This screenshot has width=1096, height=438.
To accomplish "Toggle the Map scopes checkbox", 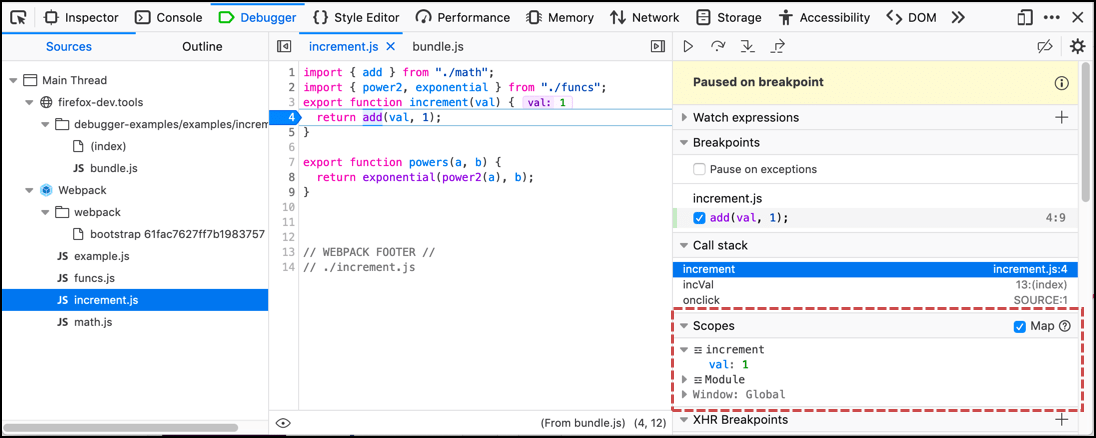I will [1020, 326].
